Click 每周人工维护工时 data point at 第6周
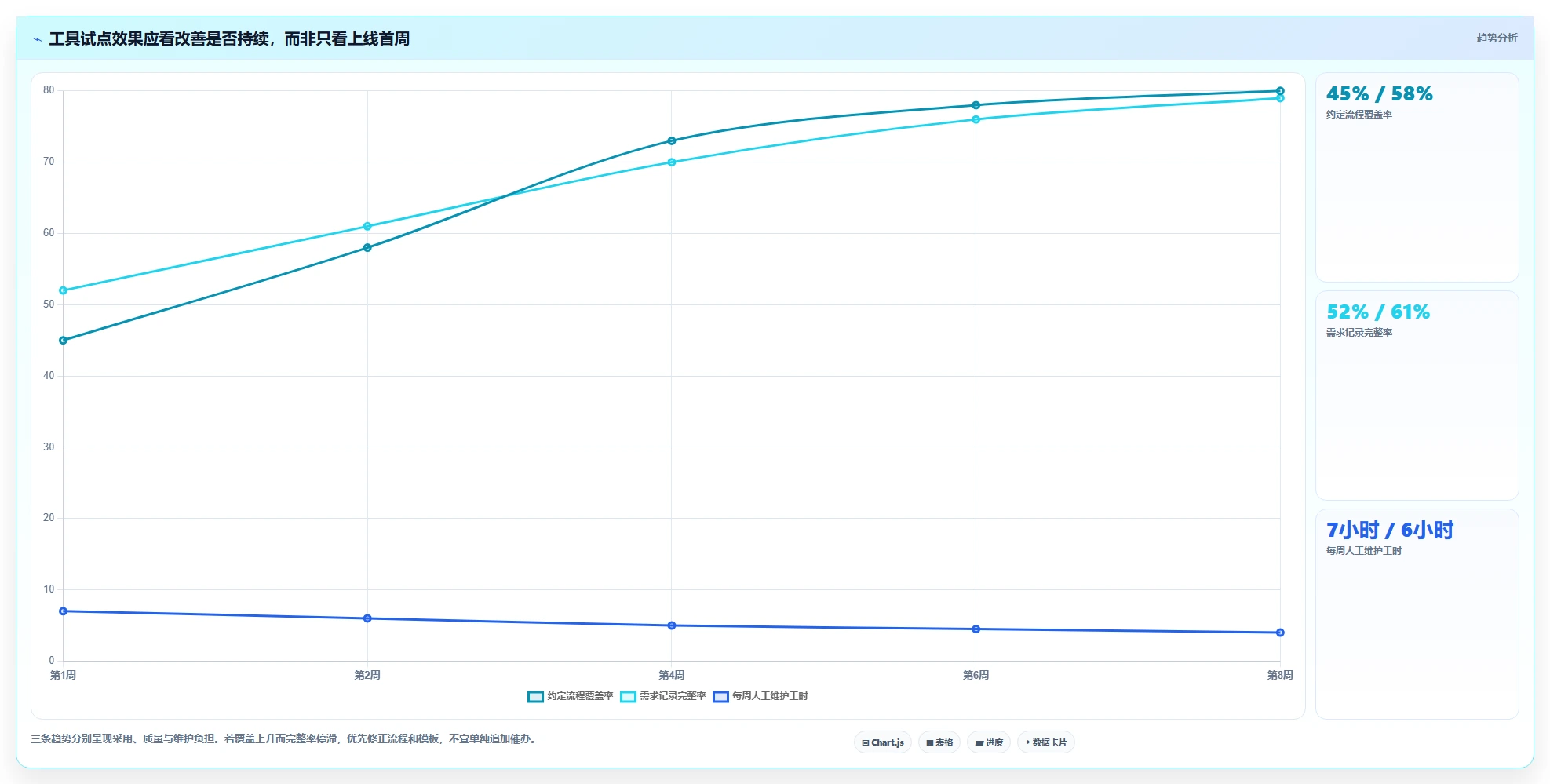The image size is (1550, 784). tap(976, 629)
